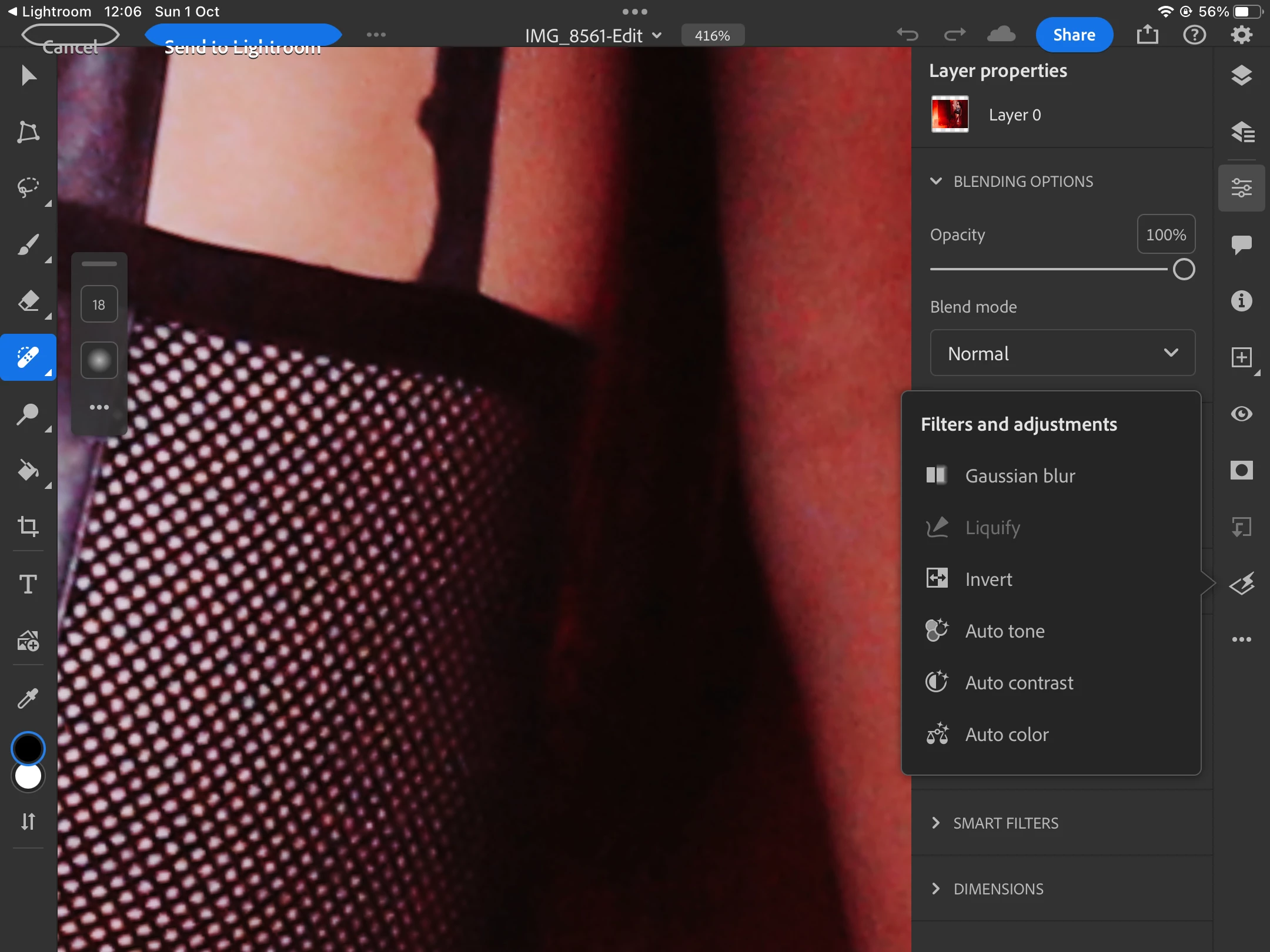Add layer mask from taskbar
The width and height of the screenshot is (1270, 952).
point(1241,470)
